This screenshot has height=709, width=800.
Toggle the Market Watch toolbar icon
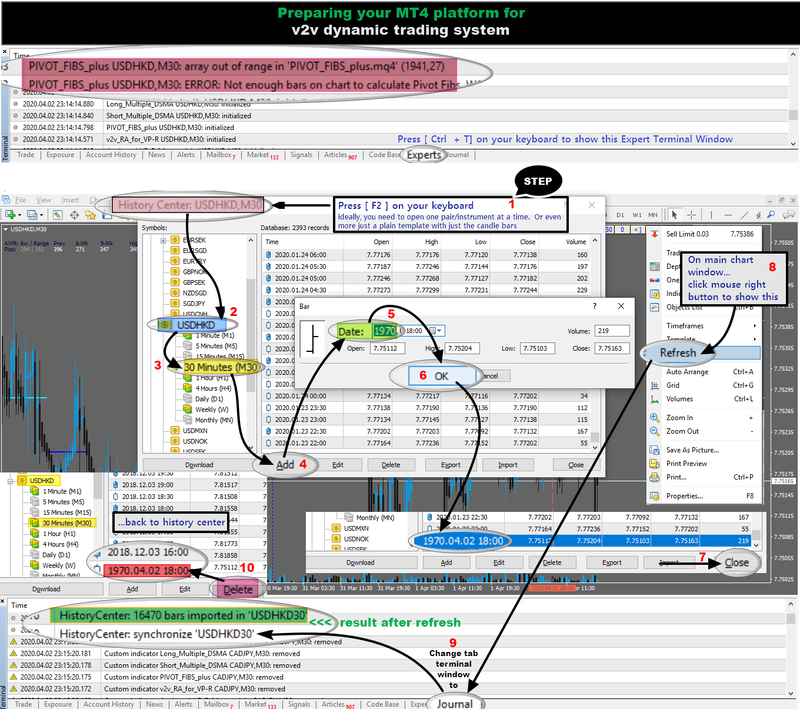click(x=57, y=215)
